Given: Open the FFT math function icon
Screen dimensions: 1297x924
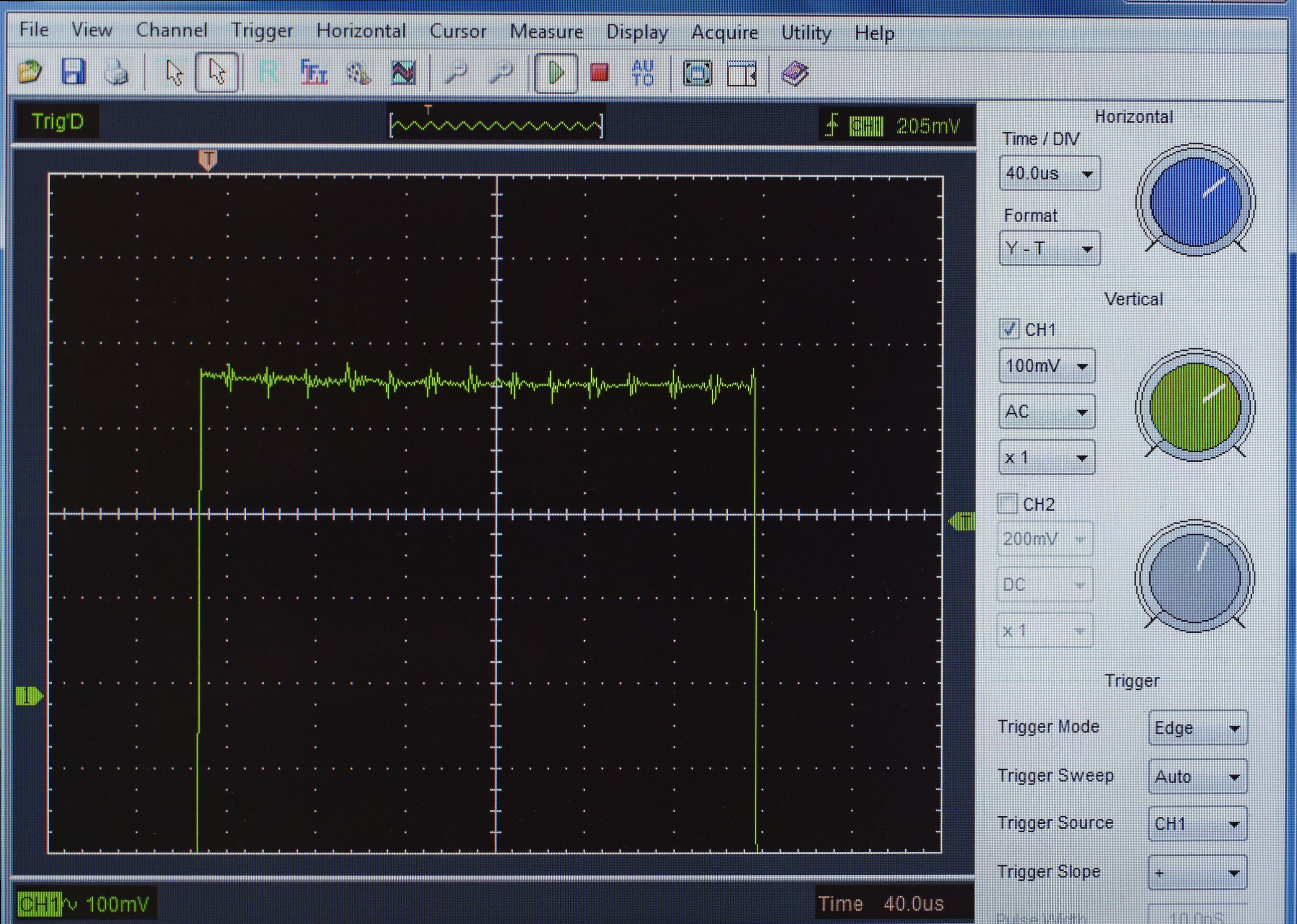Looking at the screenshot, I should pos(313,73).
